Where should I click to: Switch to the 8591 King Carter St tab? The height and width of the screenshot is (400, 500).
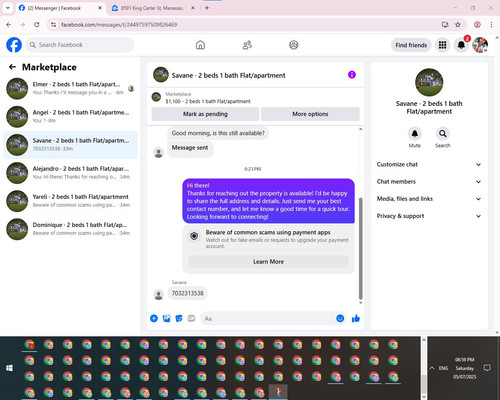pyautogui.click(x=152, y=8)
